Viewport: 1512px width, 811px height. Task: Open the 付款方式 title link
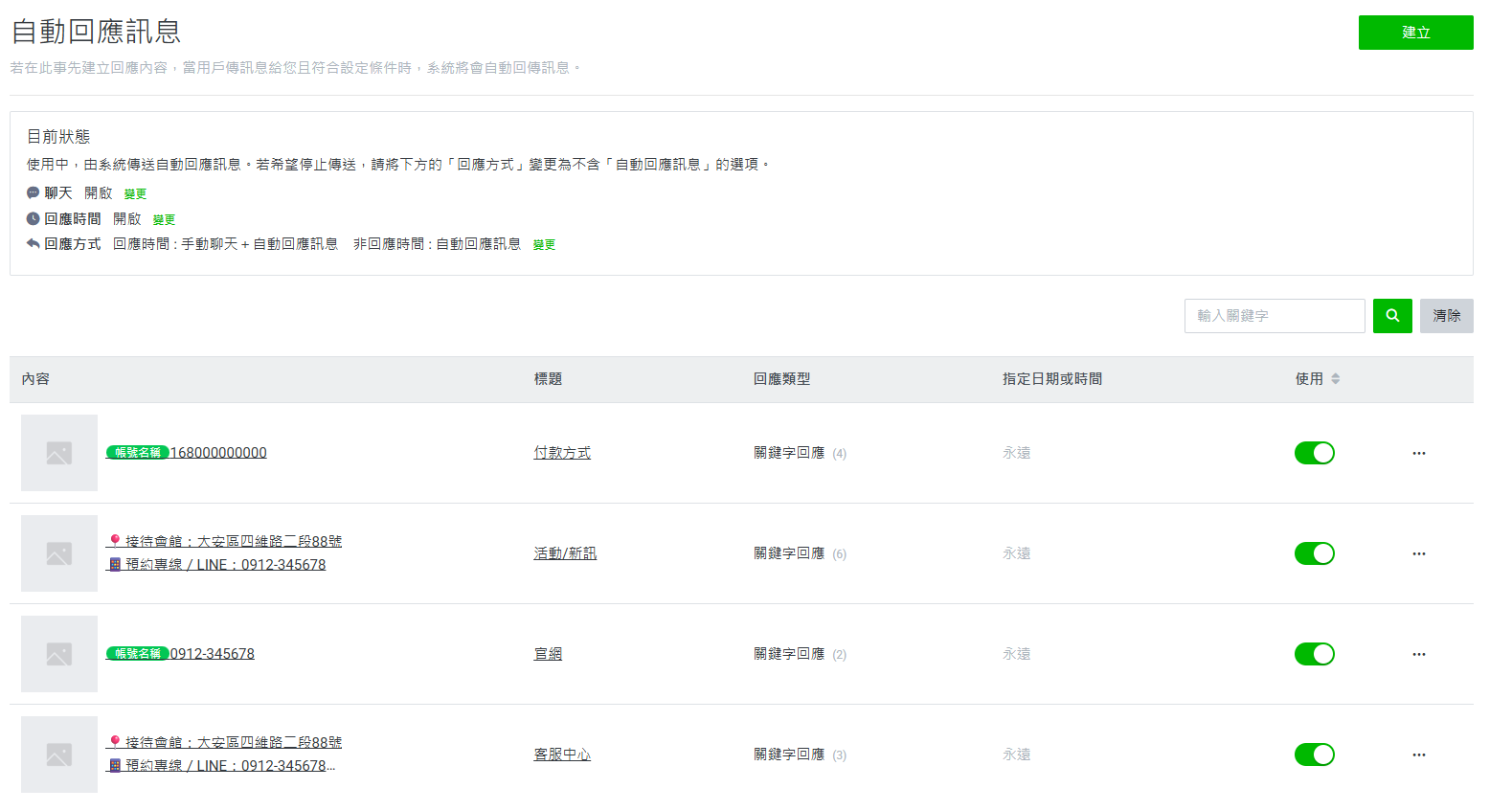(x=562, y=453)
